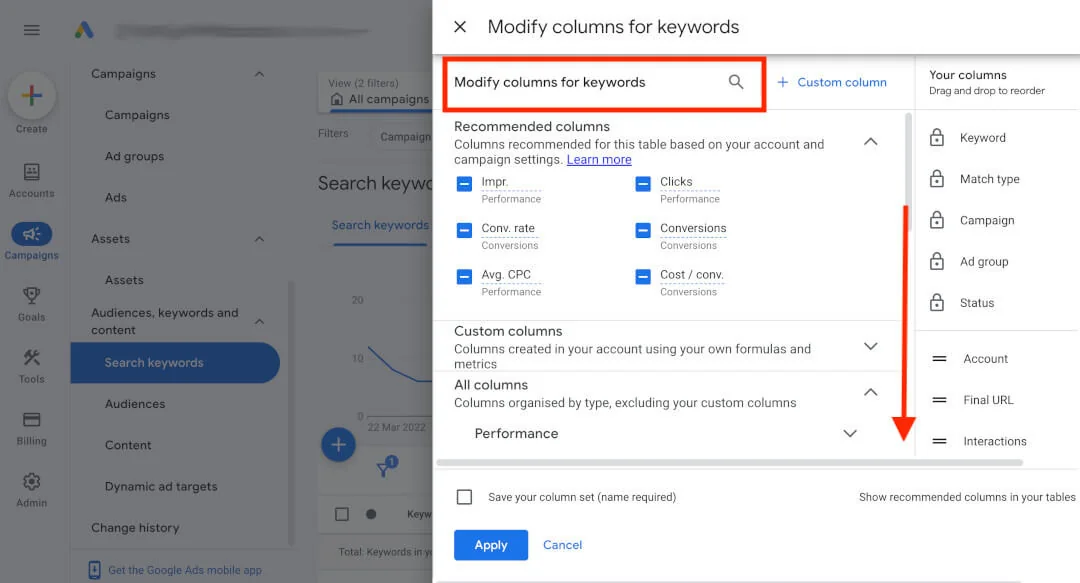The height and width of the screenshot is (583, 1080).
Task: Focus the Modify columns search field
Action: (x=603, y=83)
